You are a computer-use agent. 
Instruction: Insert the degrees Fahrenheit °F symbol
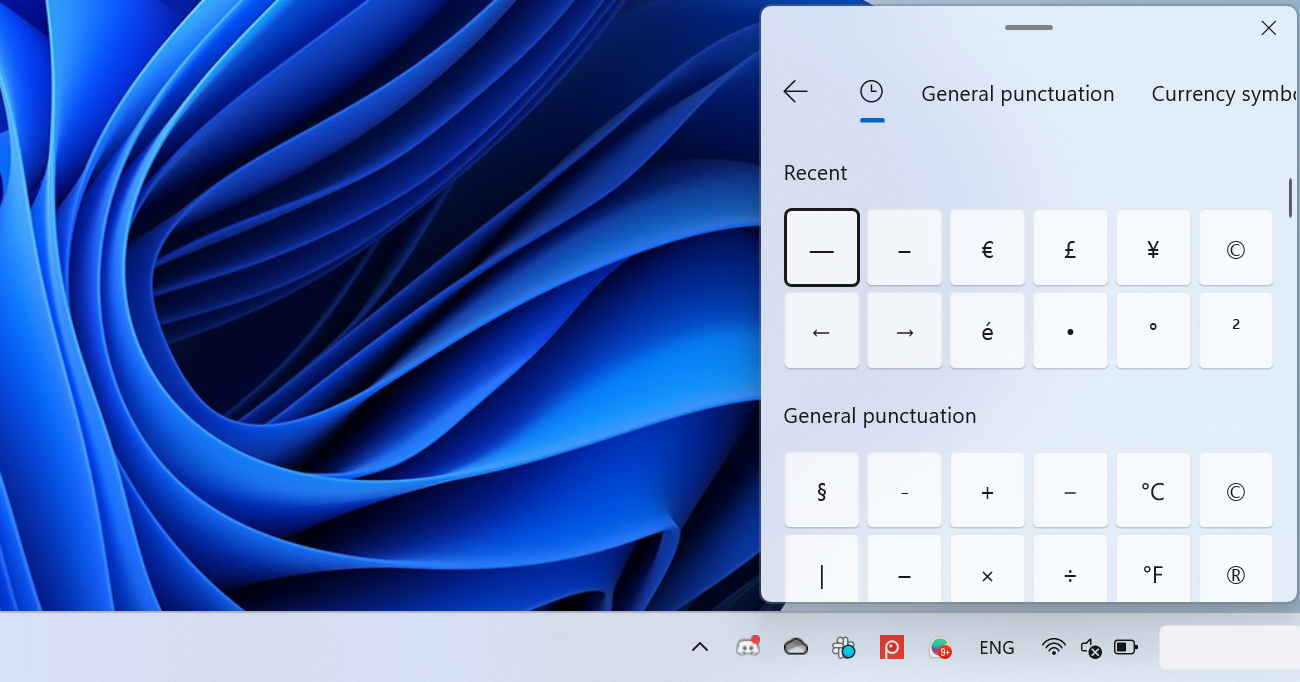(x=1153, y=568)
